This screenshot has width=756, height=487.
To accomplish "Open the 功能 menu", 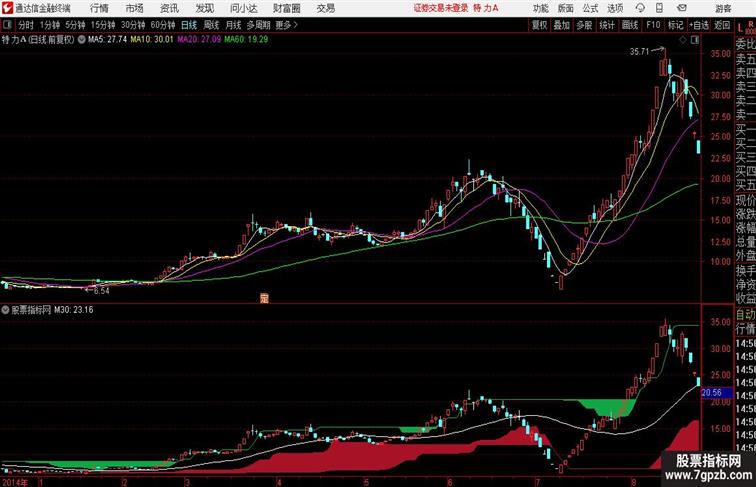I will click(x=541, y=8).
